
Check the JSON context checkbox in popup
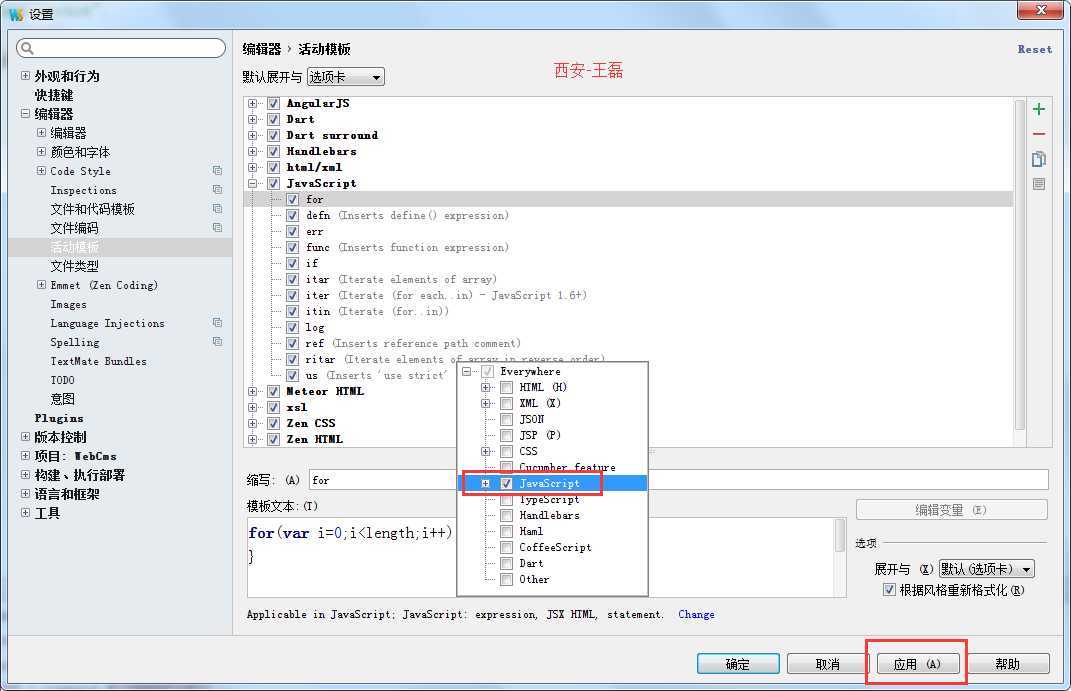click(x=506, y=419)
